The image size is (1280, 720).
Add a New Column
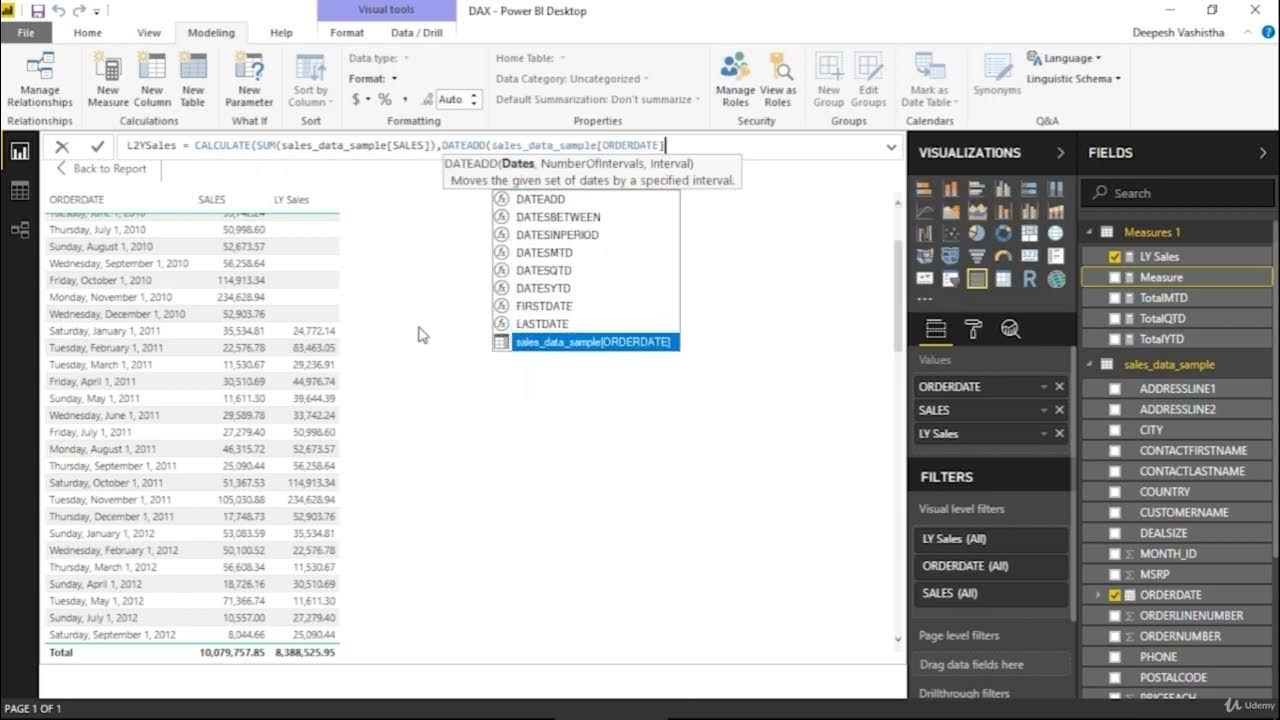(x=152, y=80)
